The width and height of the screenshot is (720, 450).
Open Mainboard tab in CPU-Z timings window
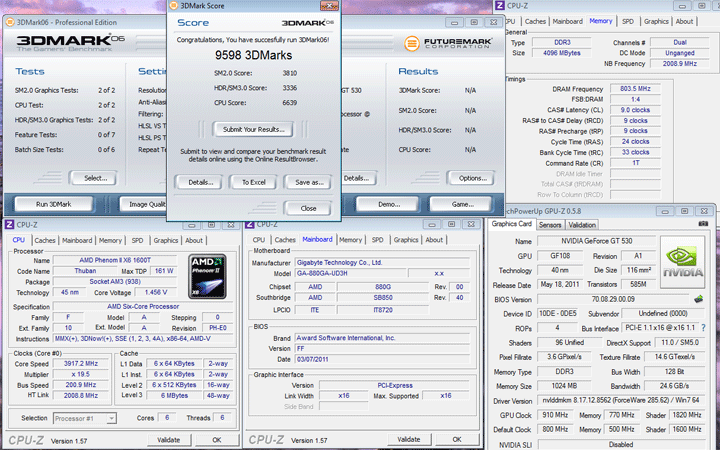pyautogui.click(x=568, y=21)
